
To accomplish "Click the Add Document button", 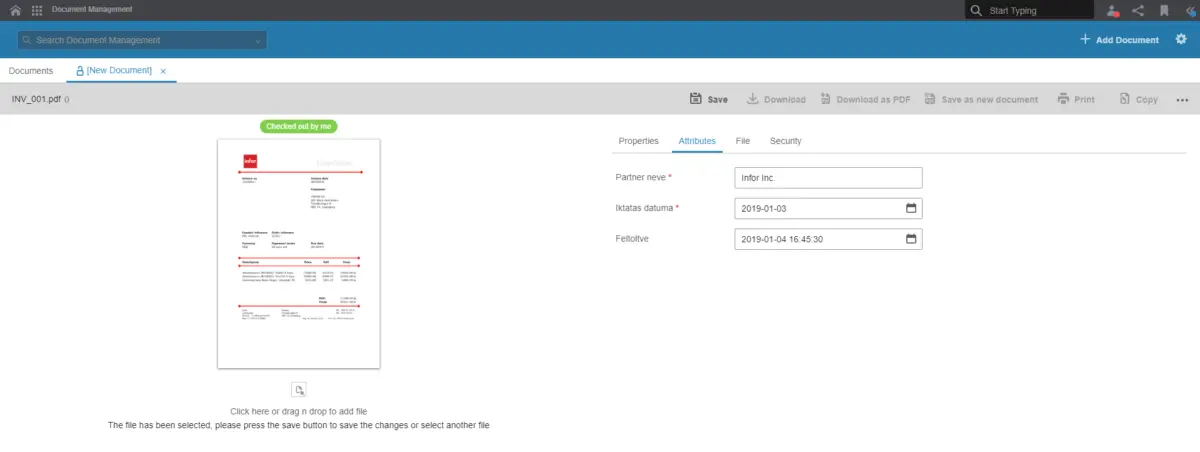I will click(1119, 40).
